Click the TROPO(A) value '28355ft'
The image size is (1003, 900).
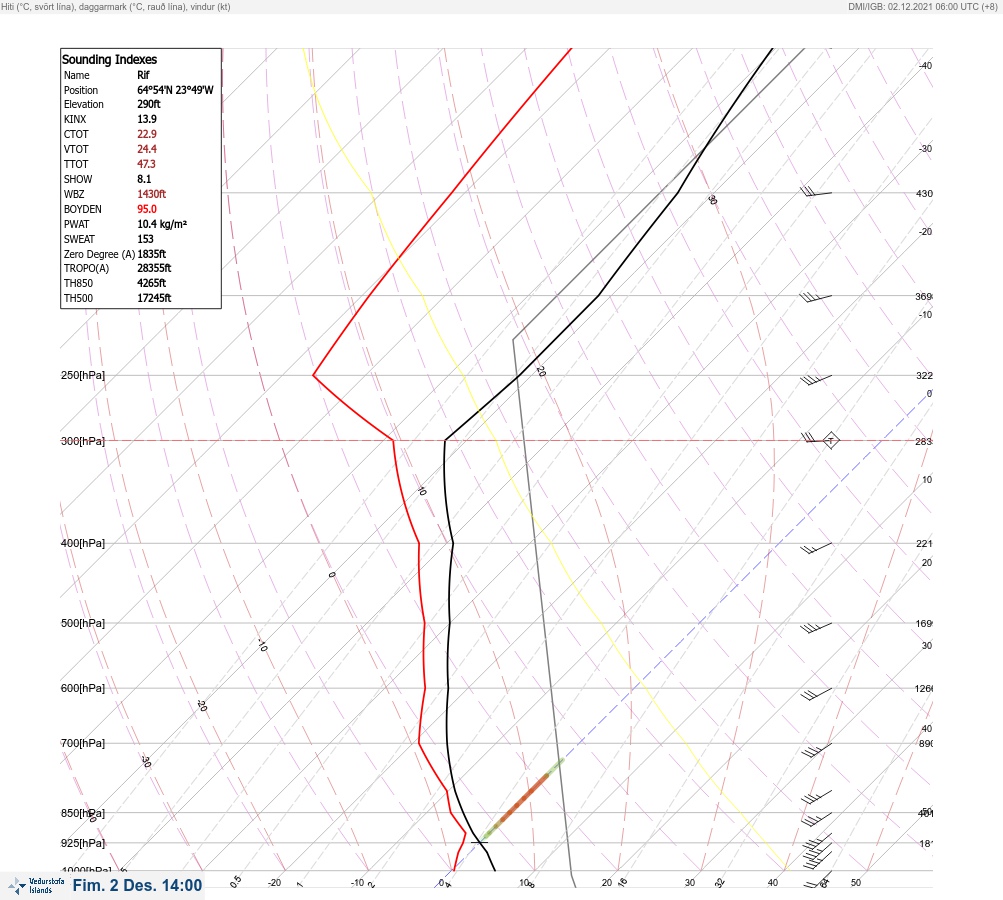pos(154,268)
